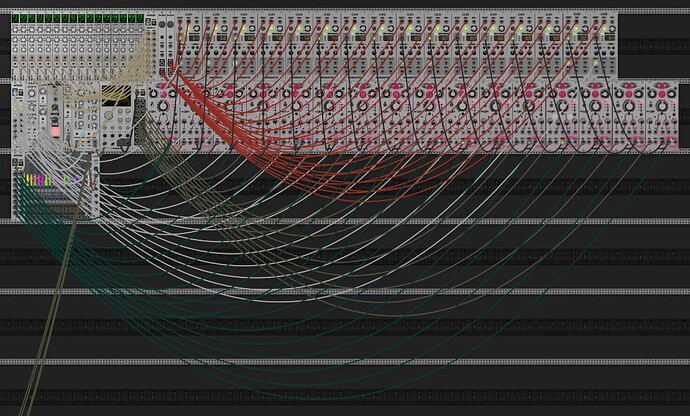Click the large center knob on the leftmost pink module
The image size is (690, 416).
163,106
